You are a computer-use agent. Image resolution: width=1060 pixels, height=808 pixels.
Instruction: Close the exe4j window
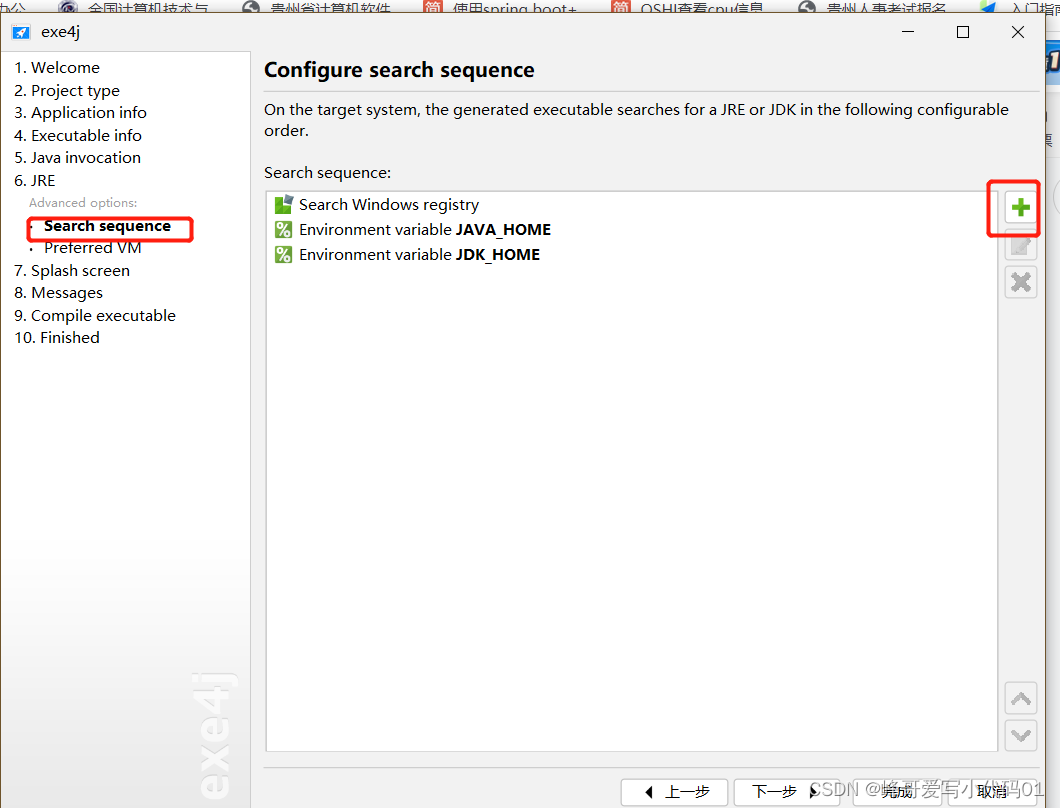click(x=1017, y=32)
